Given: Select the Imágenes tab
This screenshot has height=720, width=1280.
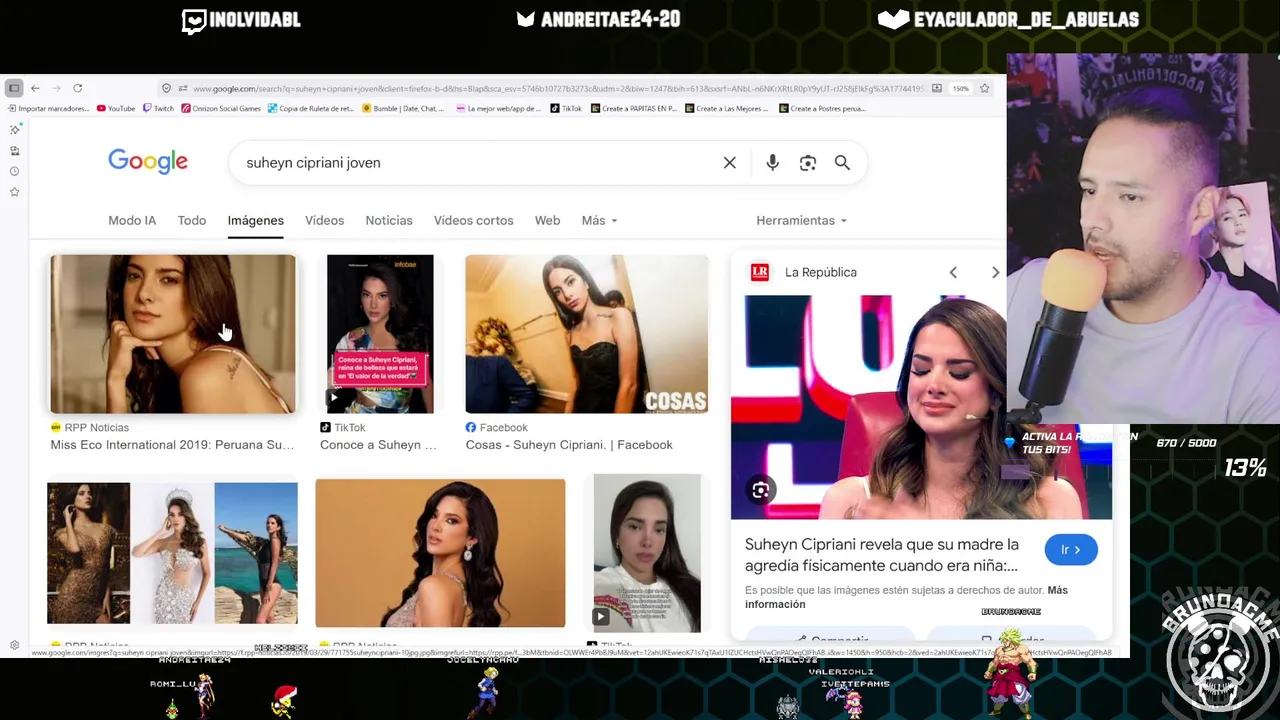Looking at the screenshot, I should pos(255,220).
